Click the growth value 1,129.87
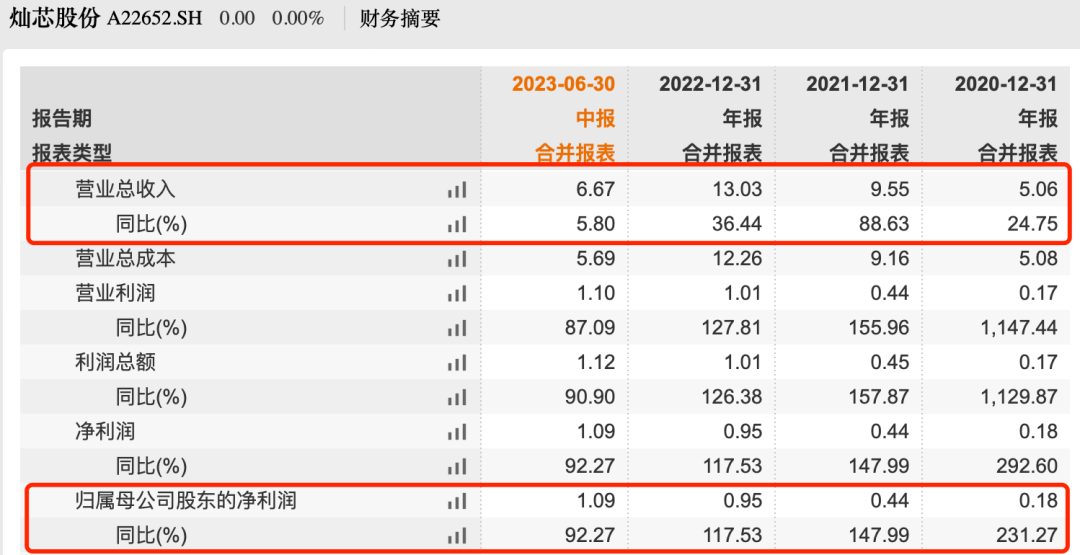 click(x=1019, y=397)
